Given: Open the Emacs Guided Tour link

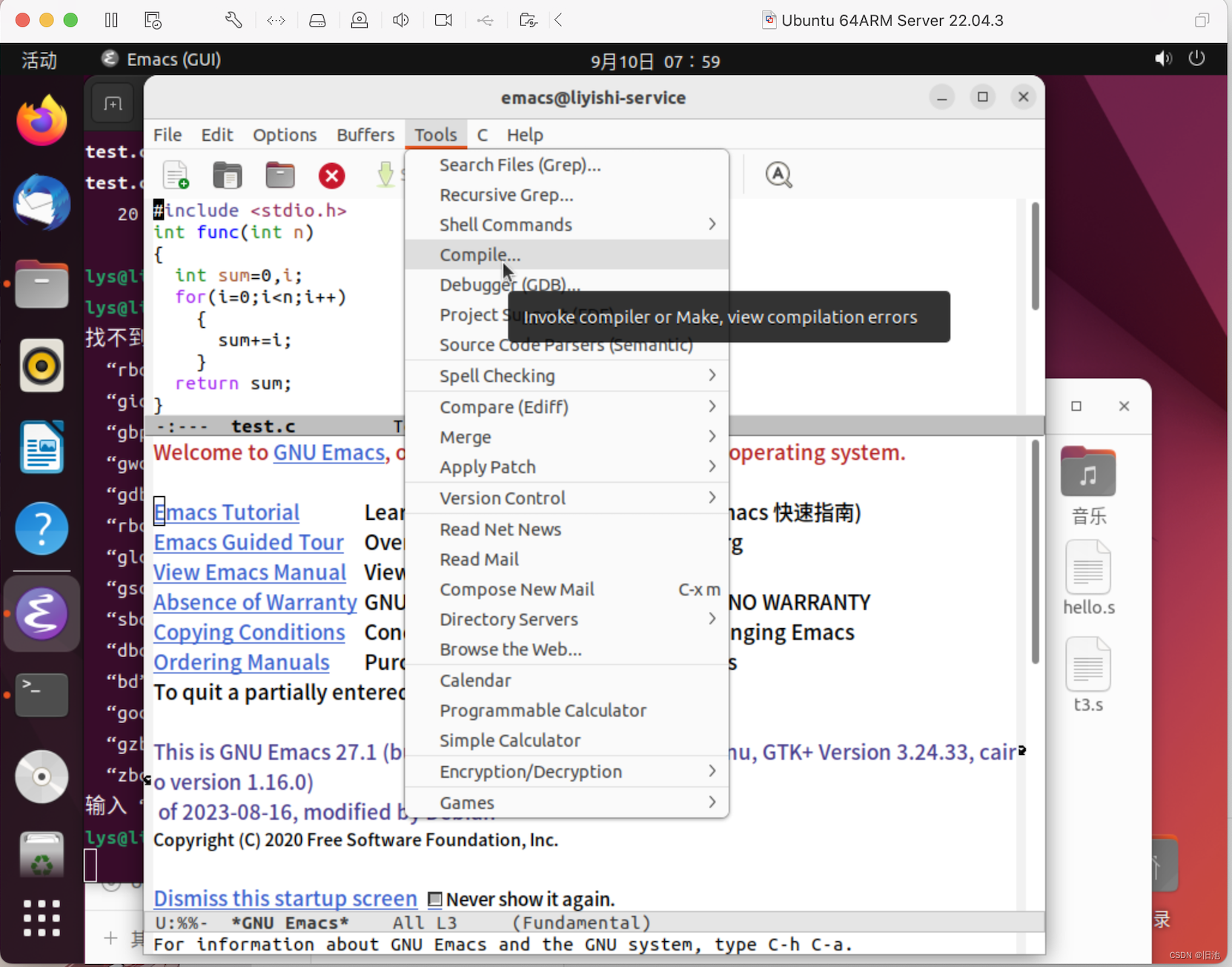Looking at the screenshot, I should tap(249, 543).
